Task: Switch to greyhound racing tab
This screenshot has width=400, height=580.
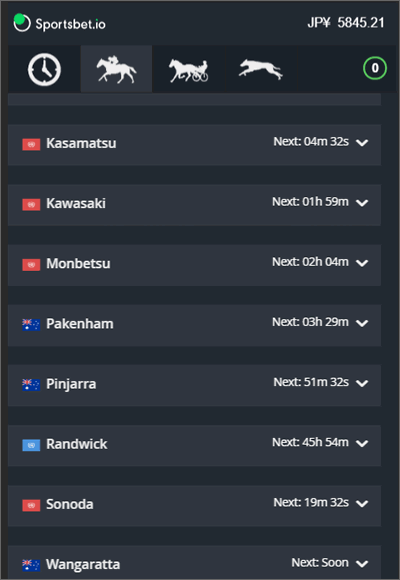Action: (261, 69)
